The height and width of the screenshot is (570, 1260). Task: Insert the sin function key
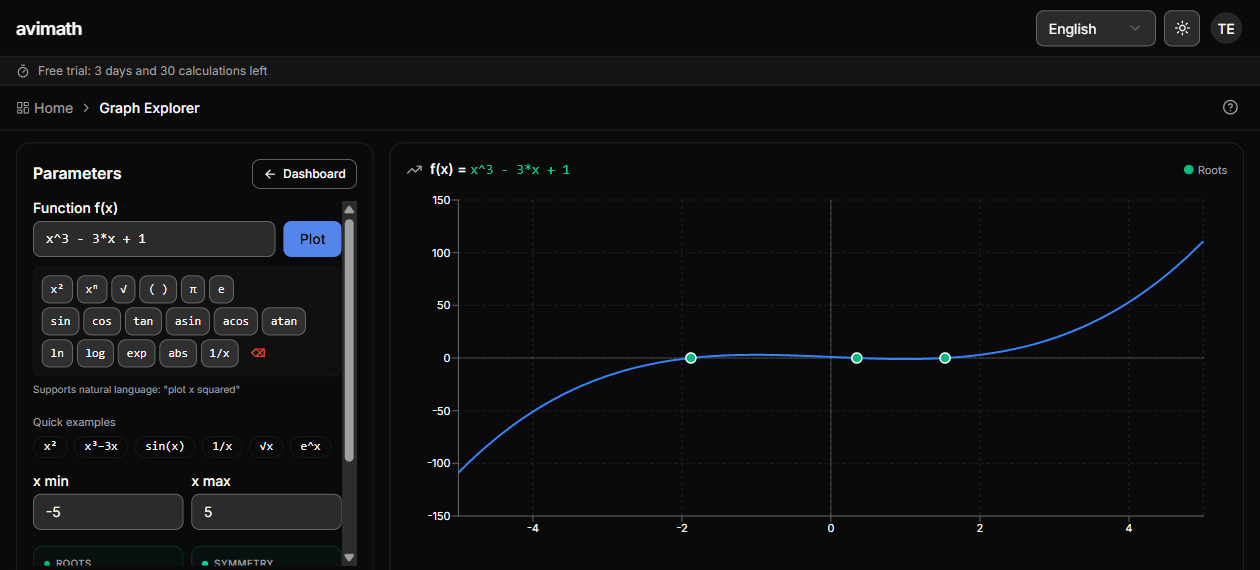pos(61,322)
